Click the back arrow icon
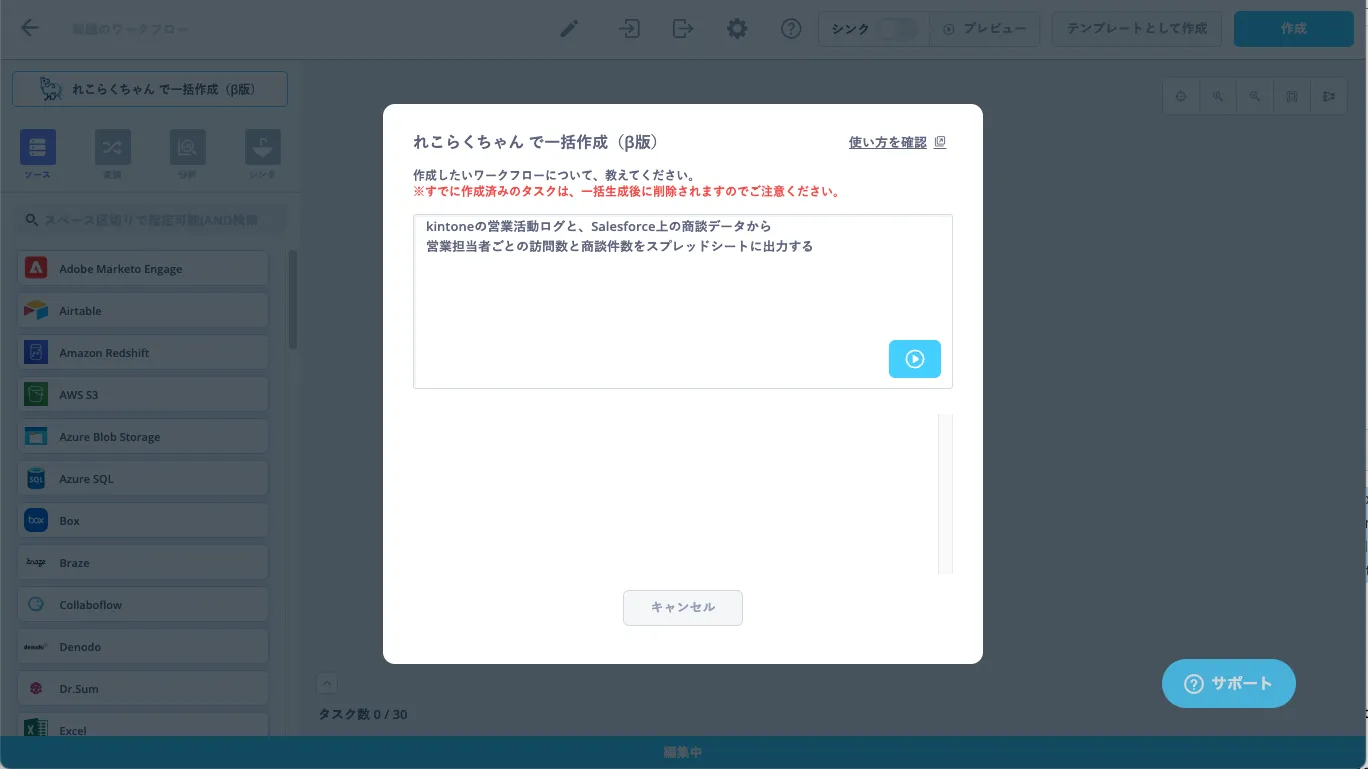Screen dimensions: 1368x769 (x=30, y=28)
